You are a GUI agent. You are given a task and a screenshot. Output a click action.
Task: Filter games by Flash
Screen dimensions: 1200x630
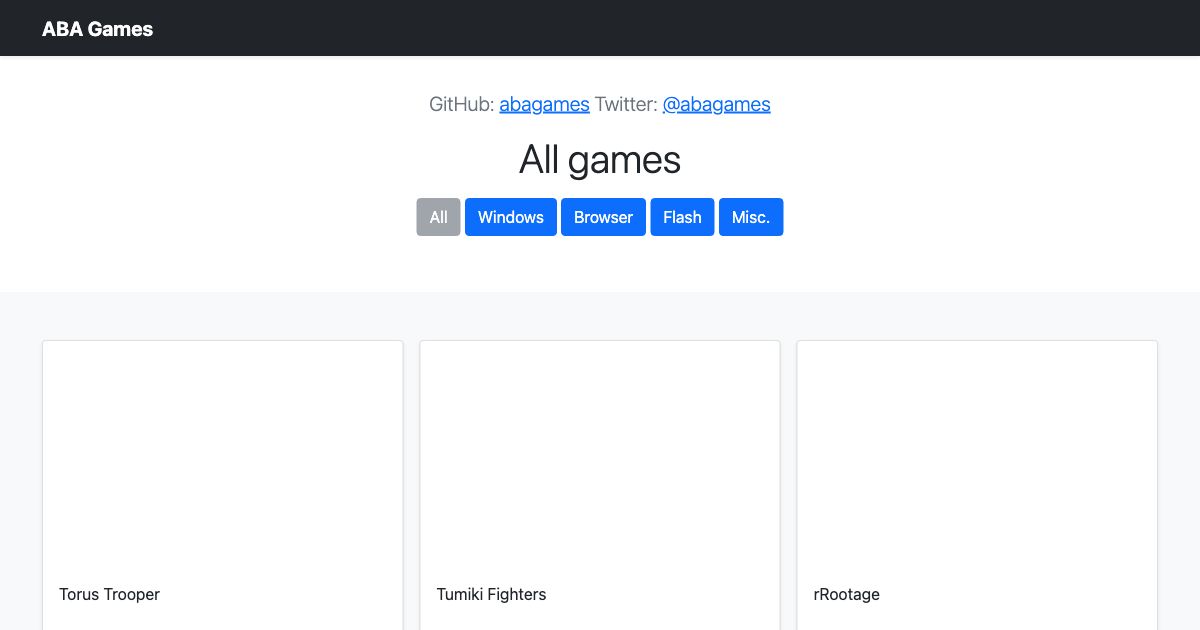[x=682, y=217]
